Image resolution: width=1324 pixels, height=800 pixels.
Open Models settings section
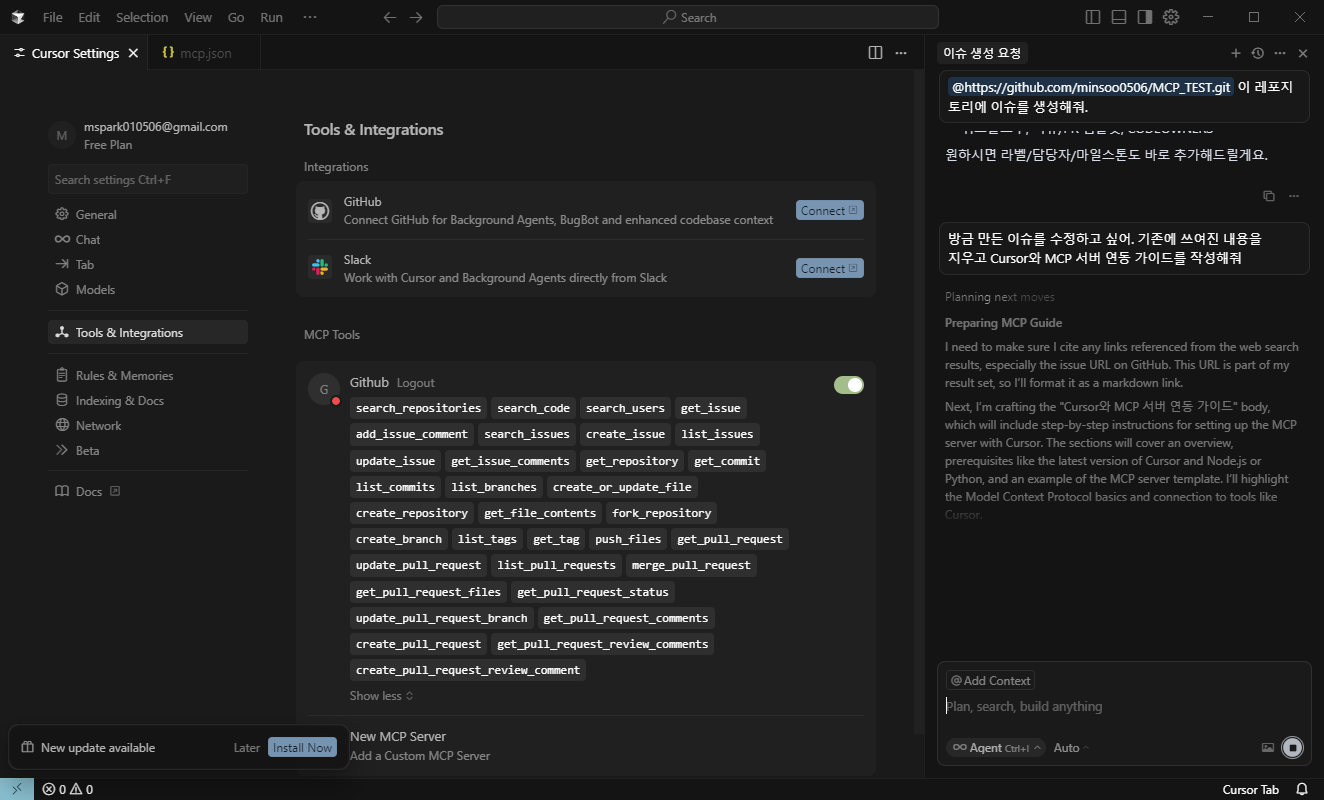coord(148,289)
